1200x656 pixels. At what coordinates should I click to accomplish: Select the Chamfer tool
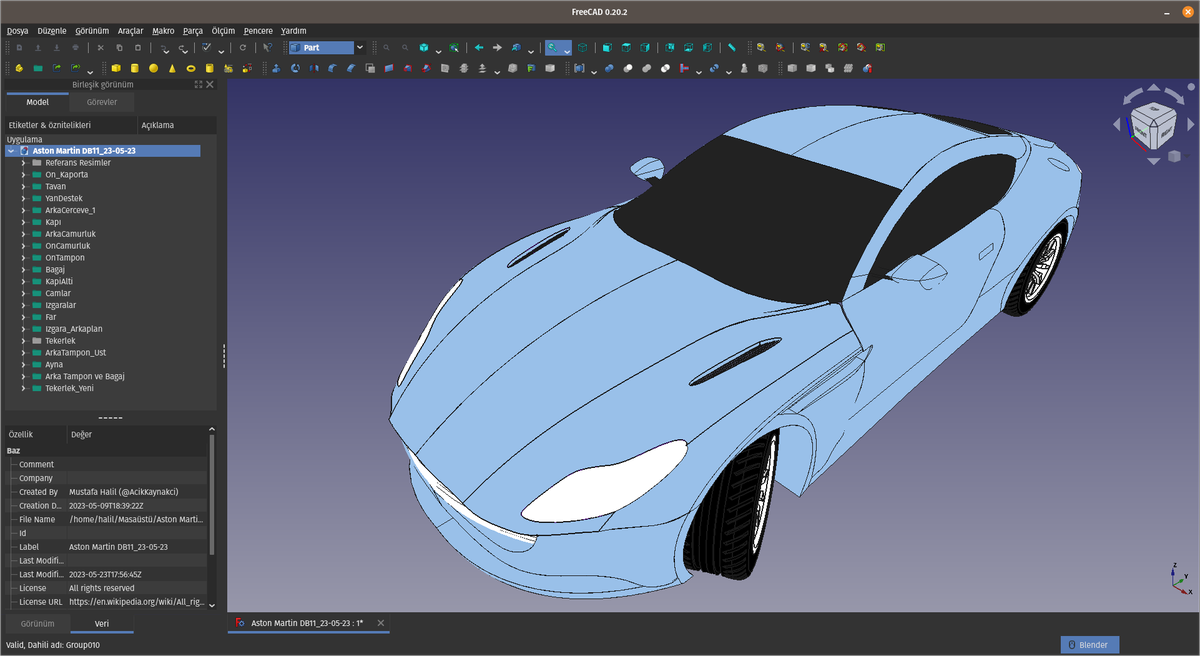(351, 68)
